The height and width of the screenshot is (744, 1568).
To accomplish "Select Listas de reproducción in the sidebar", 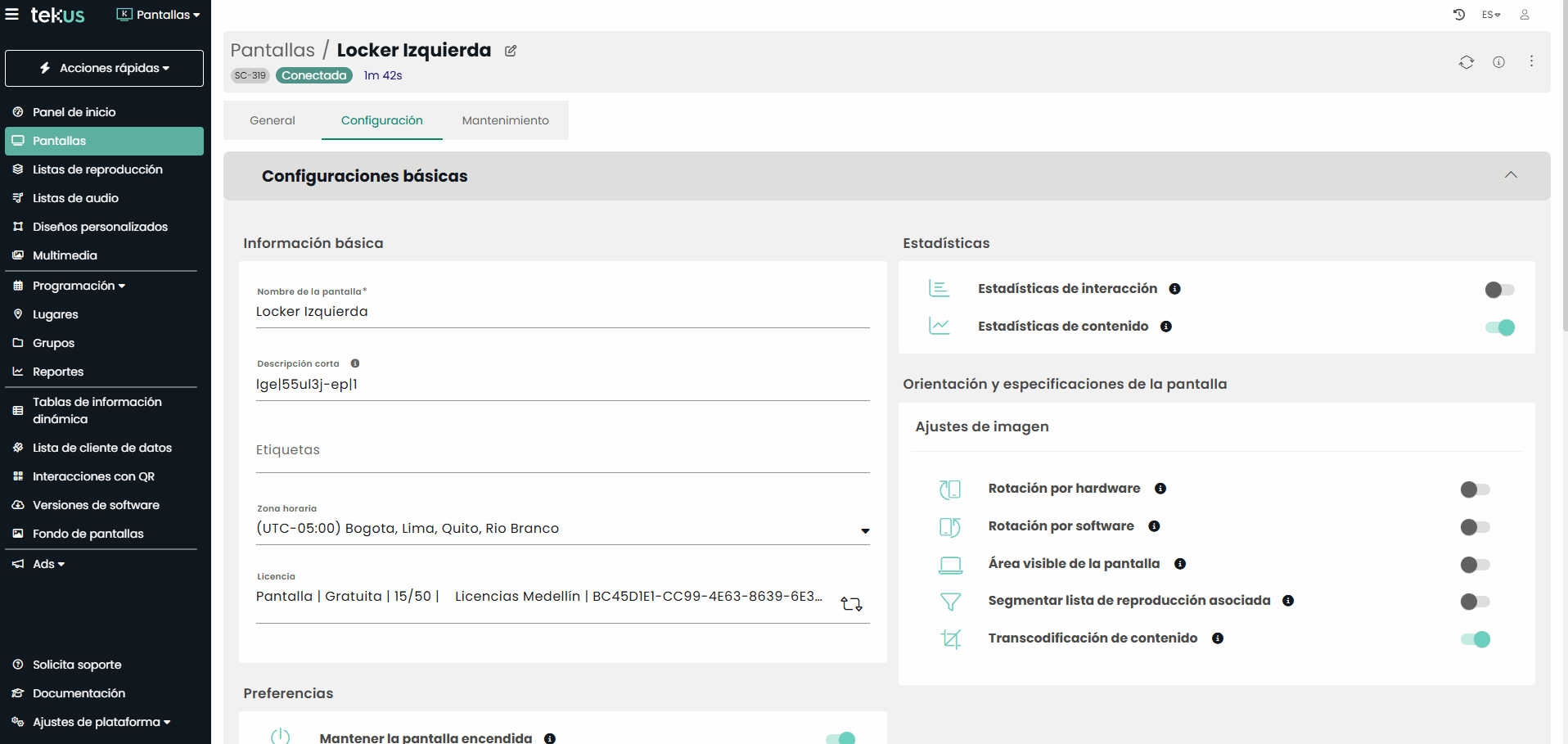I will (97, 169).
